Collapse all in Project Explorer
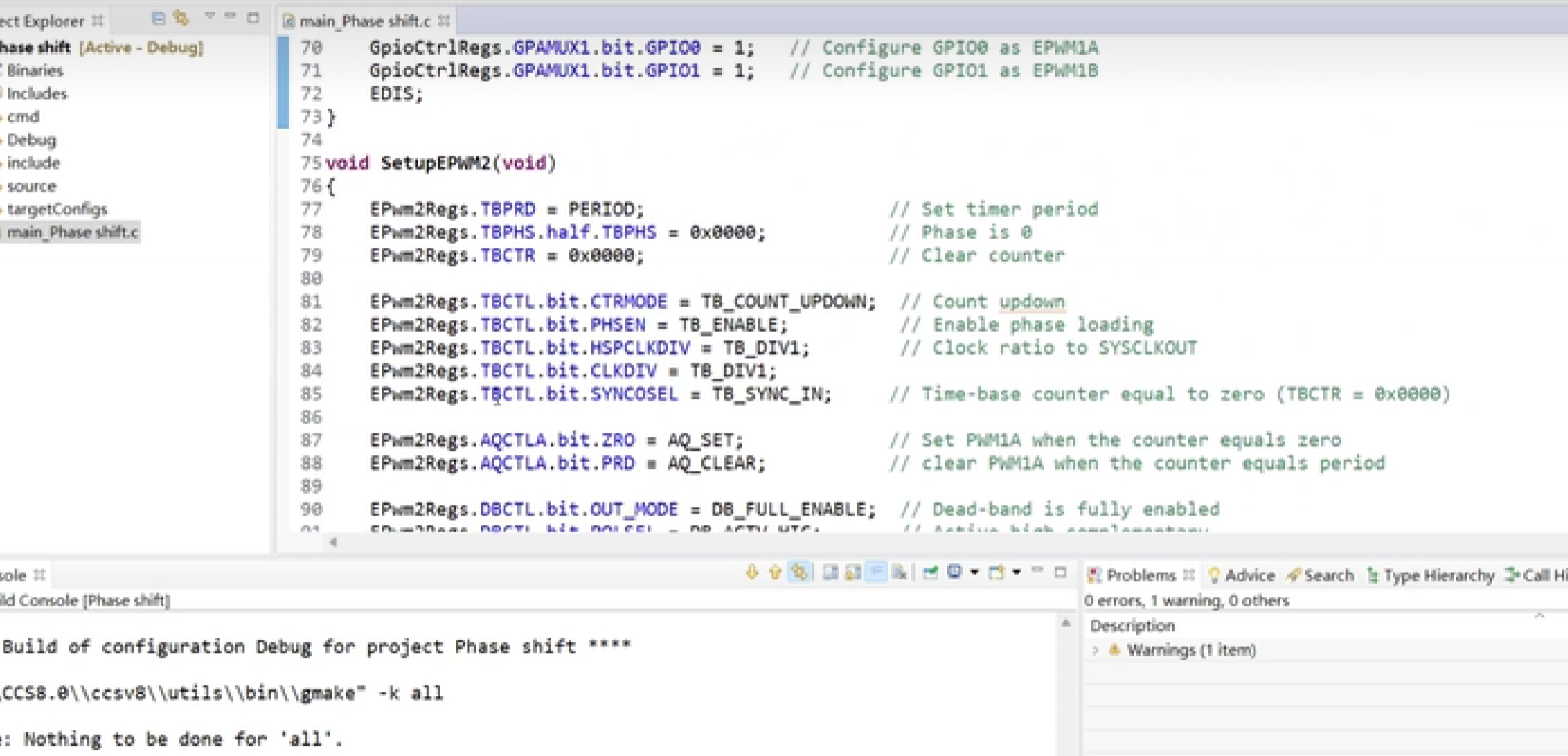Image resolution: width=1568 pixels, height=756 pixels. click(x=158, y=19)
